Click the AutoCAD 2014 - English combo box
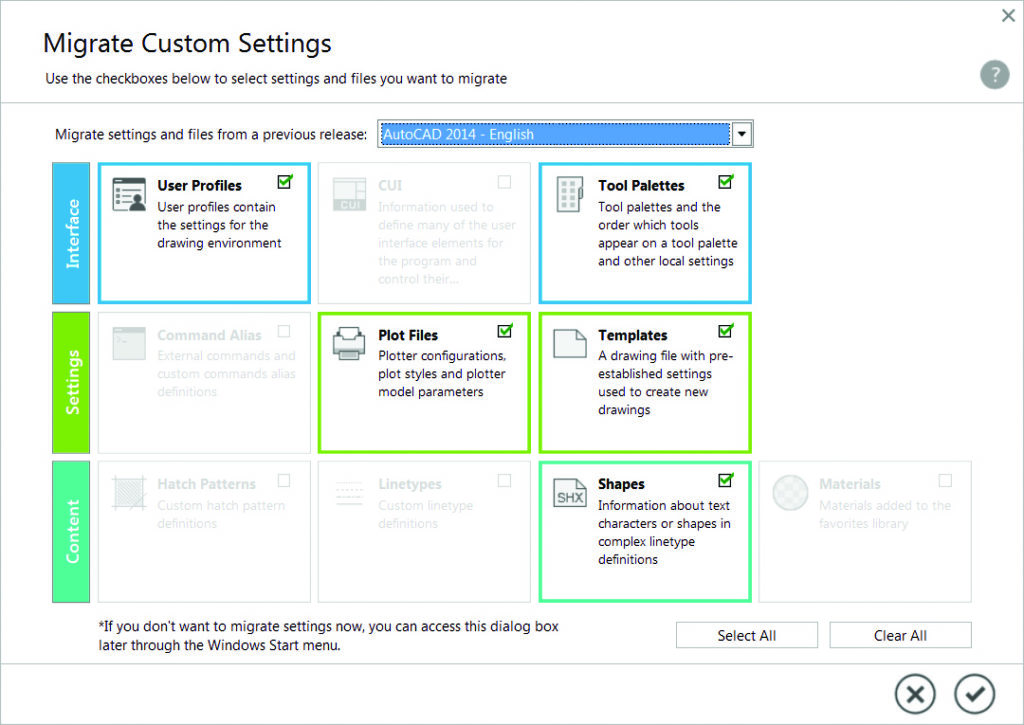The height and width of the screenshot is (725, 1024). [555, 134]
